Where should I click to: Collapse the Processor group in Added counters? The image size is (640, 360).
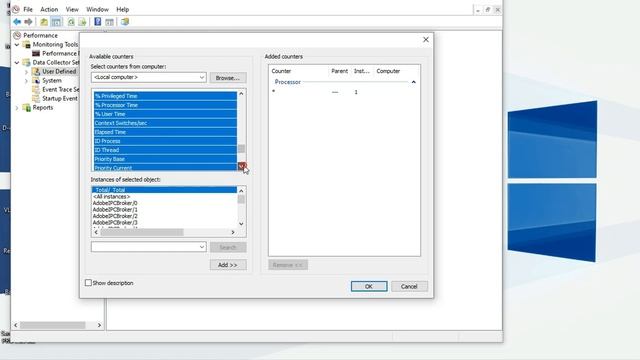413,82
